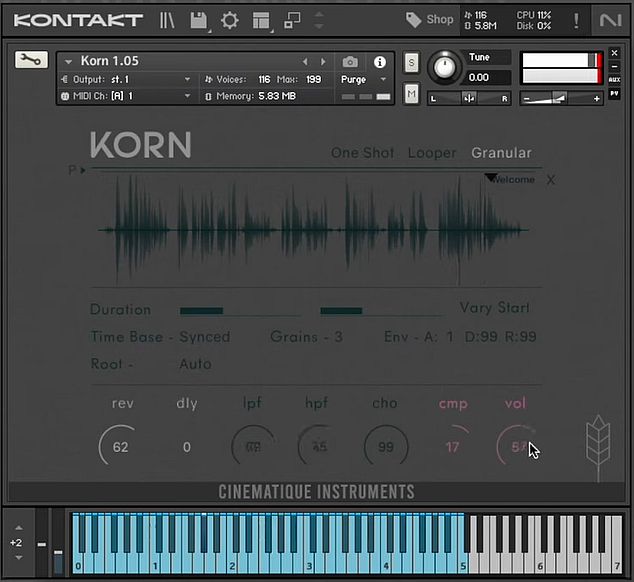The image size is (634, 582).
Task: Toggle the vol effect label
Action: 515,403
